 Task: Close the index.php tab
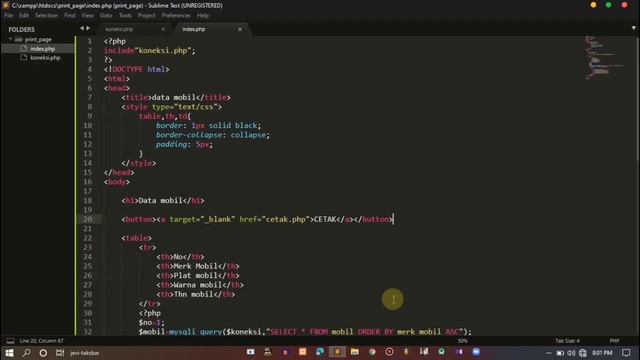click(x=240, y=29)
